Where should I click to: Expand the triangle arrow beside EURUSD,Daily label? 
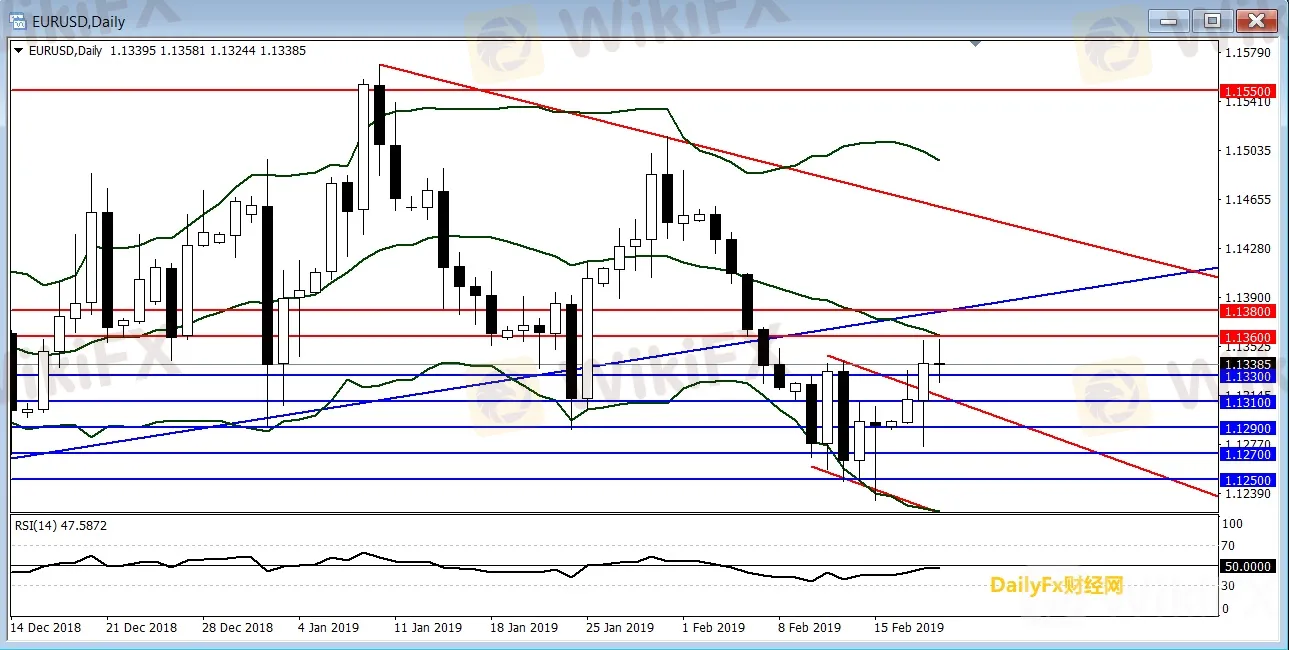(17, 51)
